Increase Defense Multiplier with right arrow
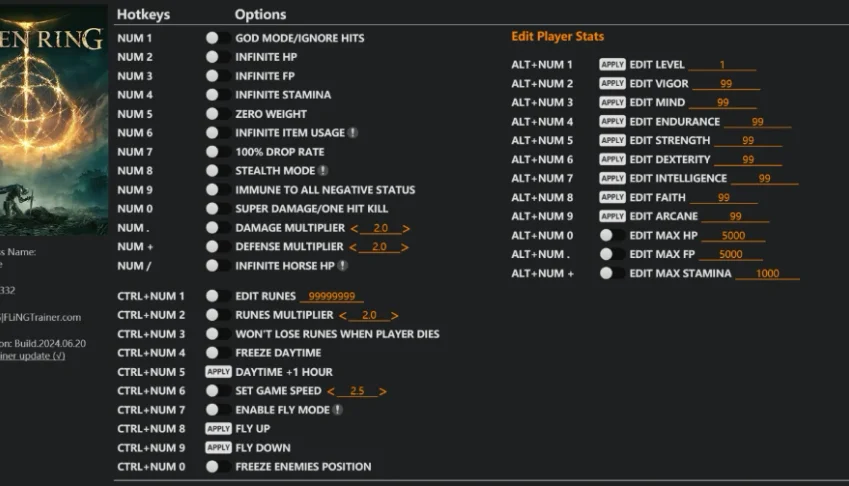The width and height of the screenshot is (849, 486). 404,247
